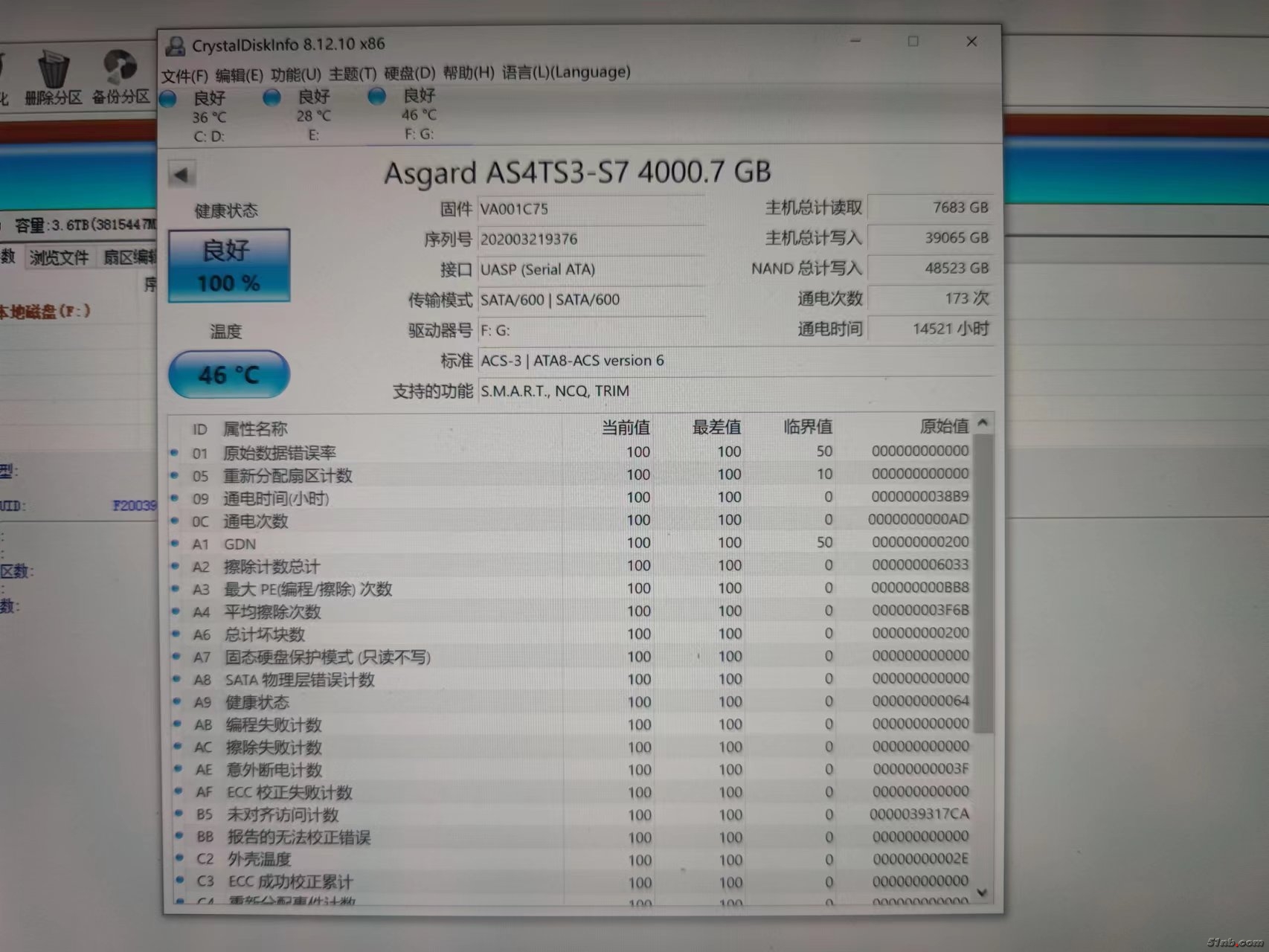Click the 当前值 column header
The image size is (1269, 952).
click(626, 428)
